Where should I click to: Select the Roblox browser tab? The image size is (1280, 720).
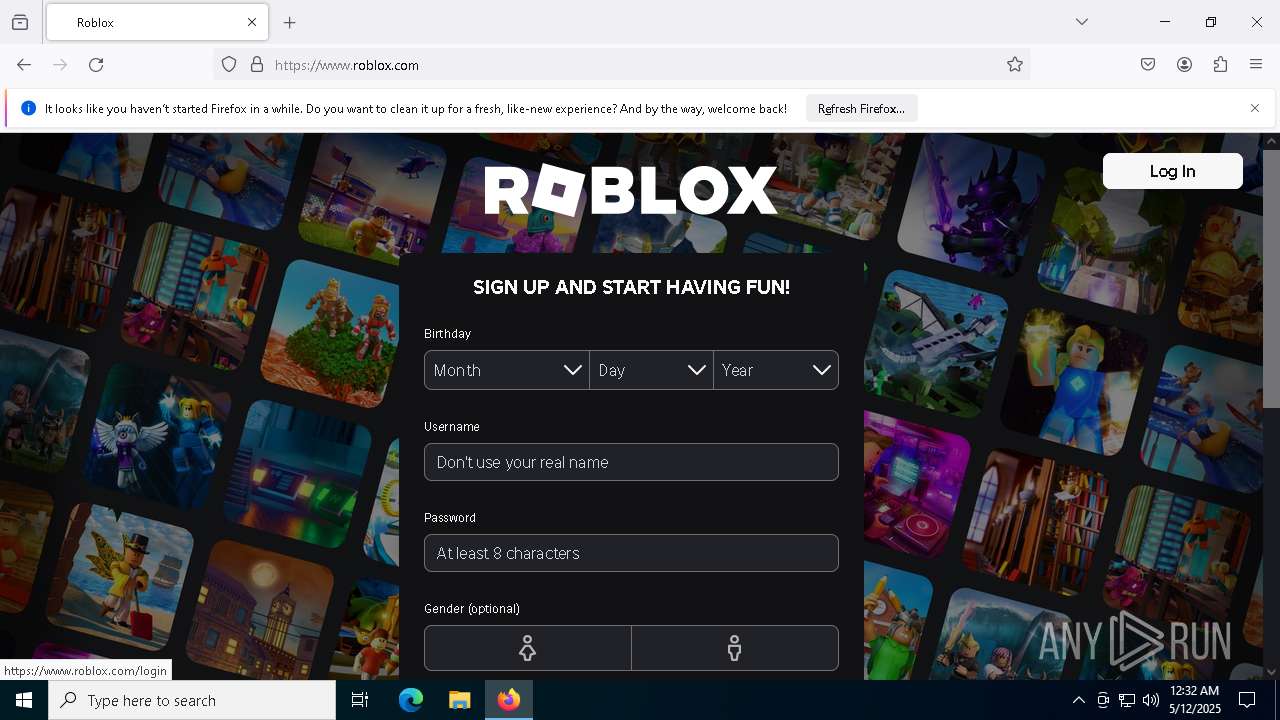coord(157,22)
